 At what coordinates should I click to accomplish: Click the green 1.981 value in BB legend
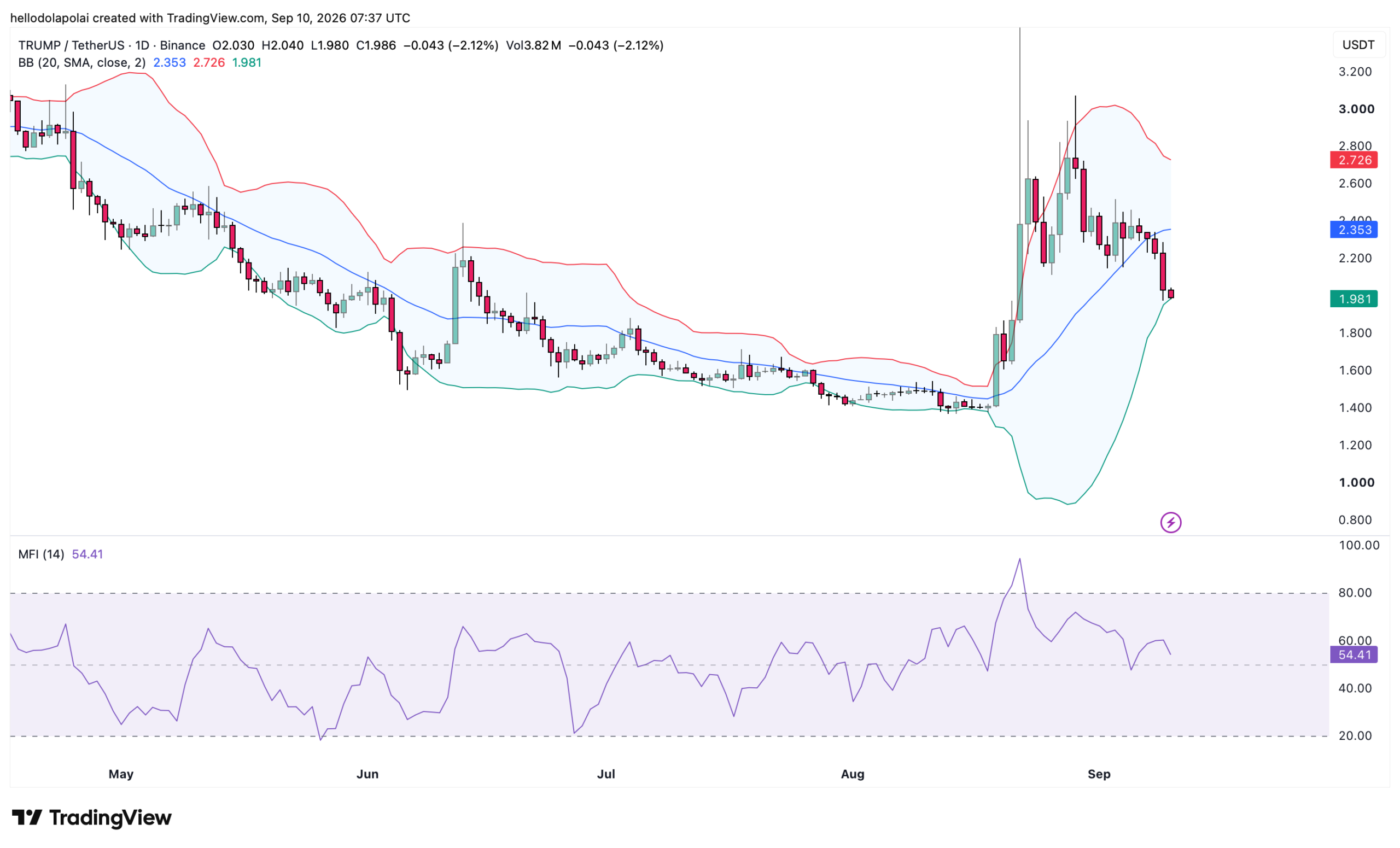pyautogui.click(x=247, y=62)
